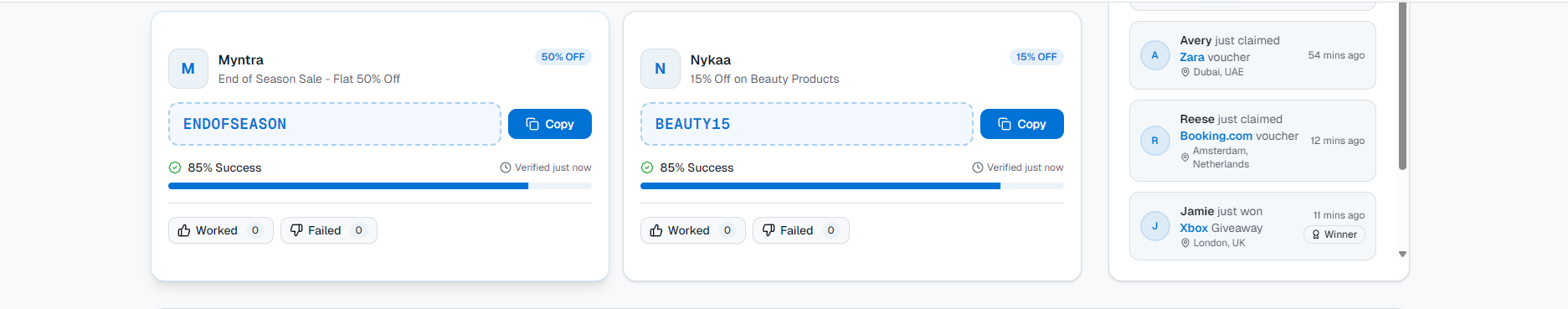Click the Nykaa success rate progress bar

coord(852,186)
